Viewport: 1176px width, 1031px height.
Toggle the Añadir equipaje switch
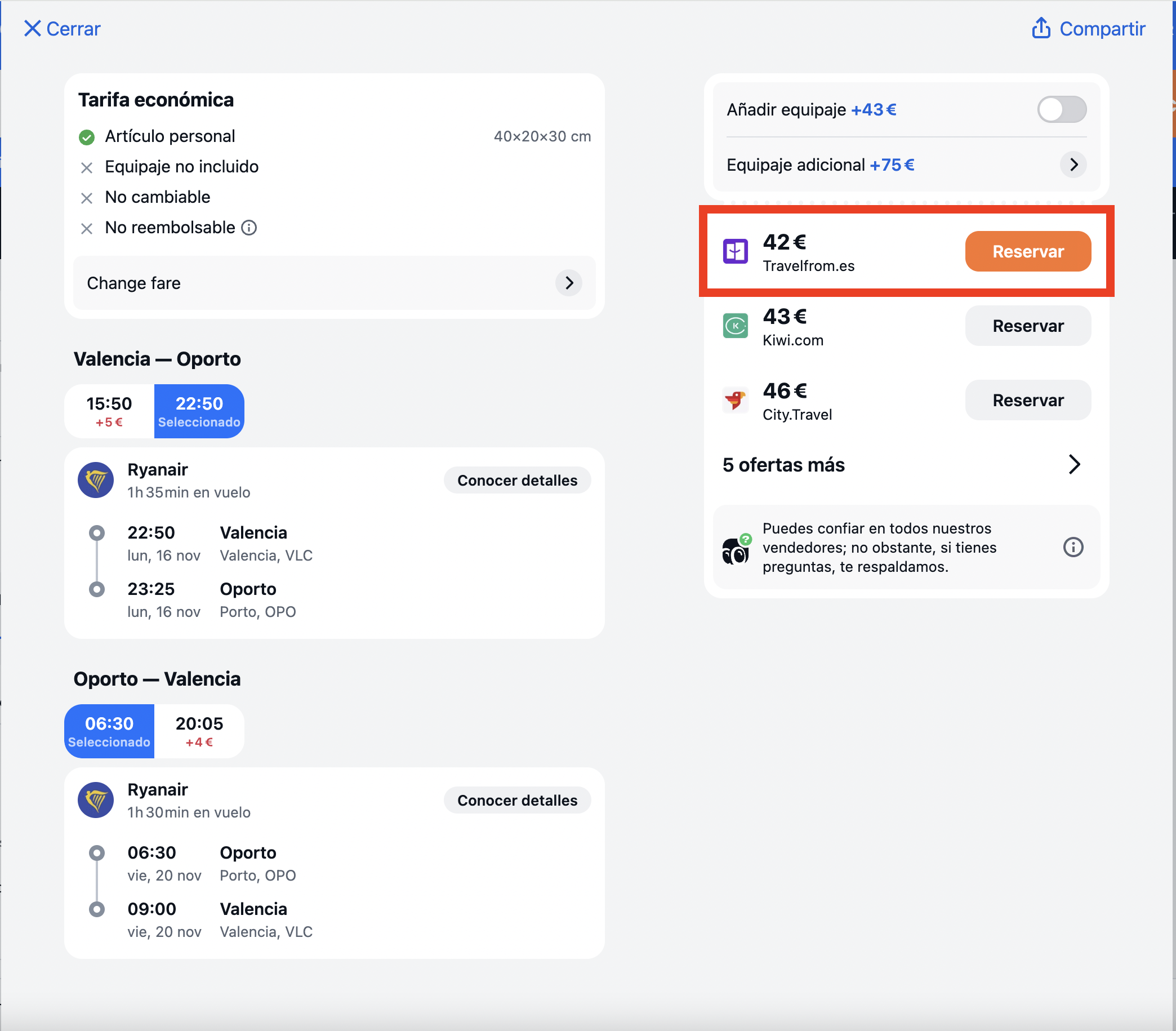(x=1062, y=109)
